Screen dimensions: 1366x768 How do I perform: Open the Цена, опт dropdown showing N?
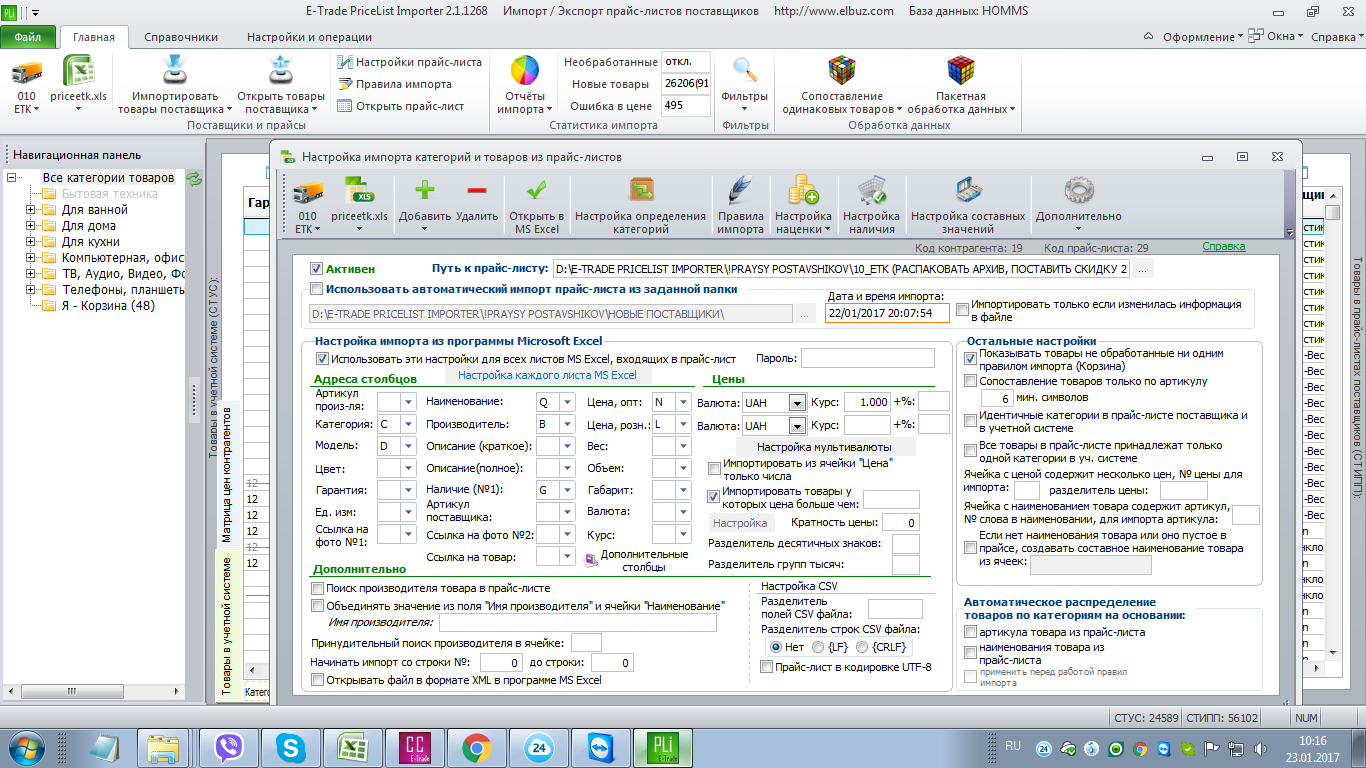(x=683, y=402)
